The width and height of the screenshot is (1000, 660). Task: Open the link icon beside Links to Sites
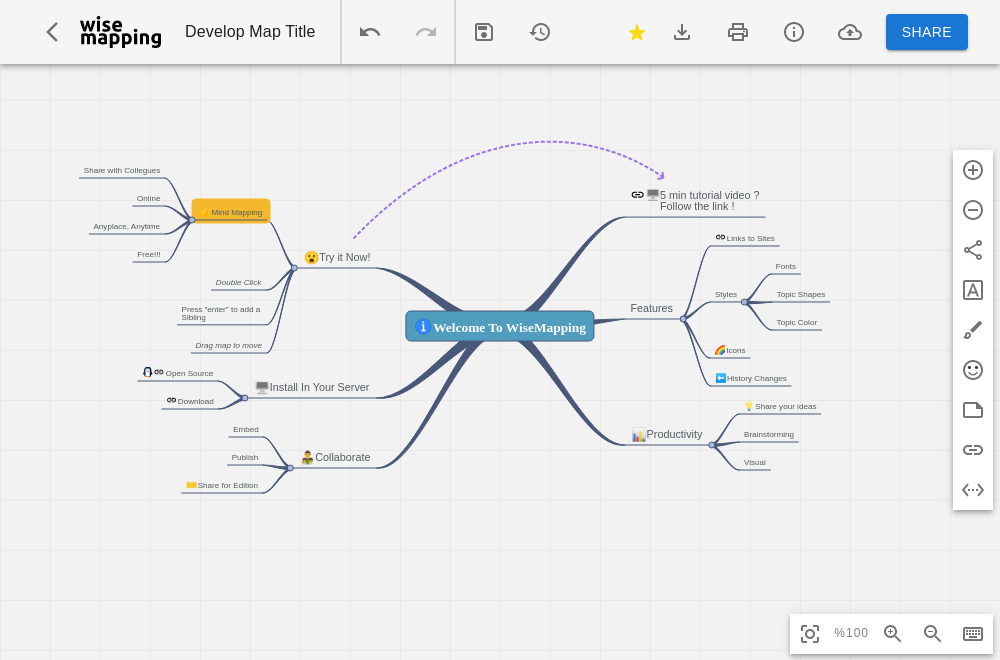click(x=720, y=237)
